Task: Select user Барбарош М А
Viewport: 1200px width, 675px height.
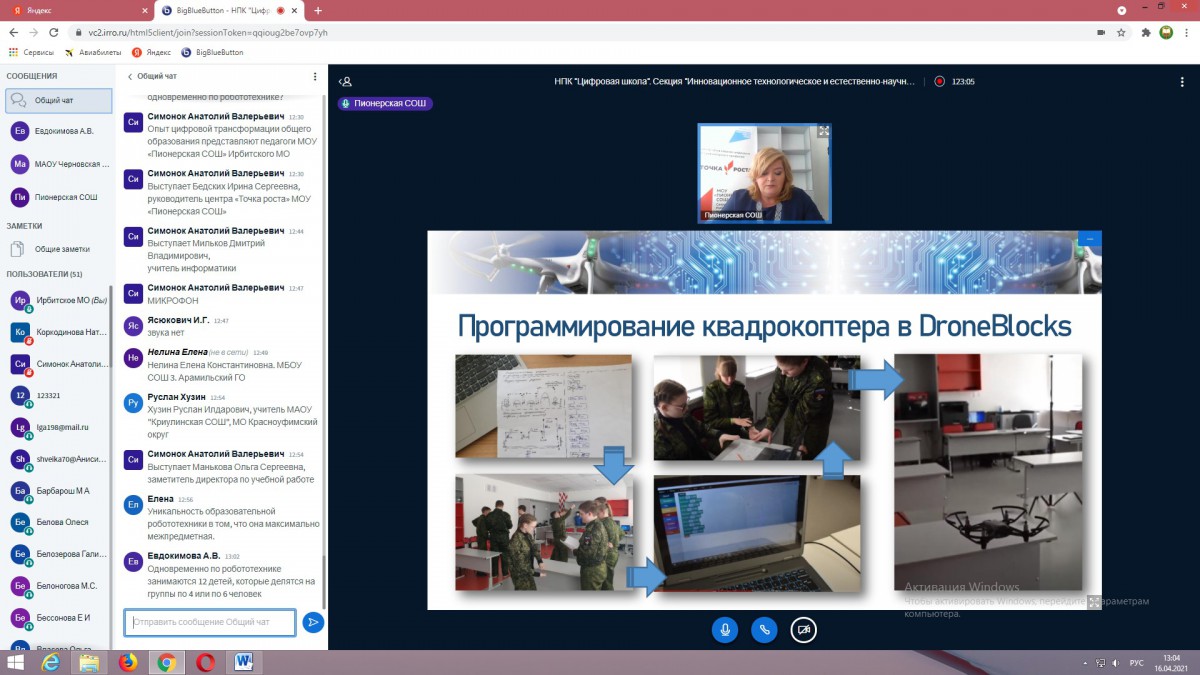Action: [x=58, y=491]
